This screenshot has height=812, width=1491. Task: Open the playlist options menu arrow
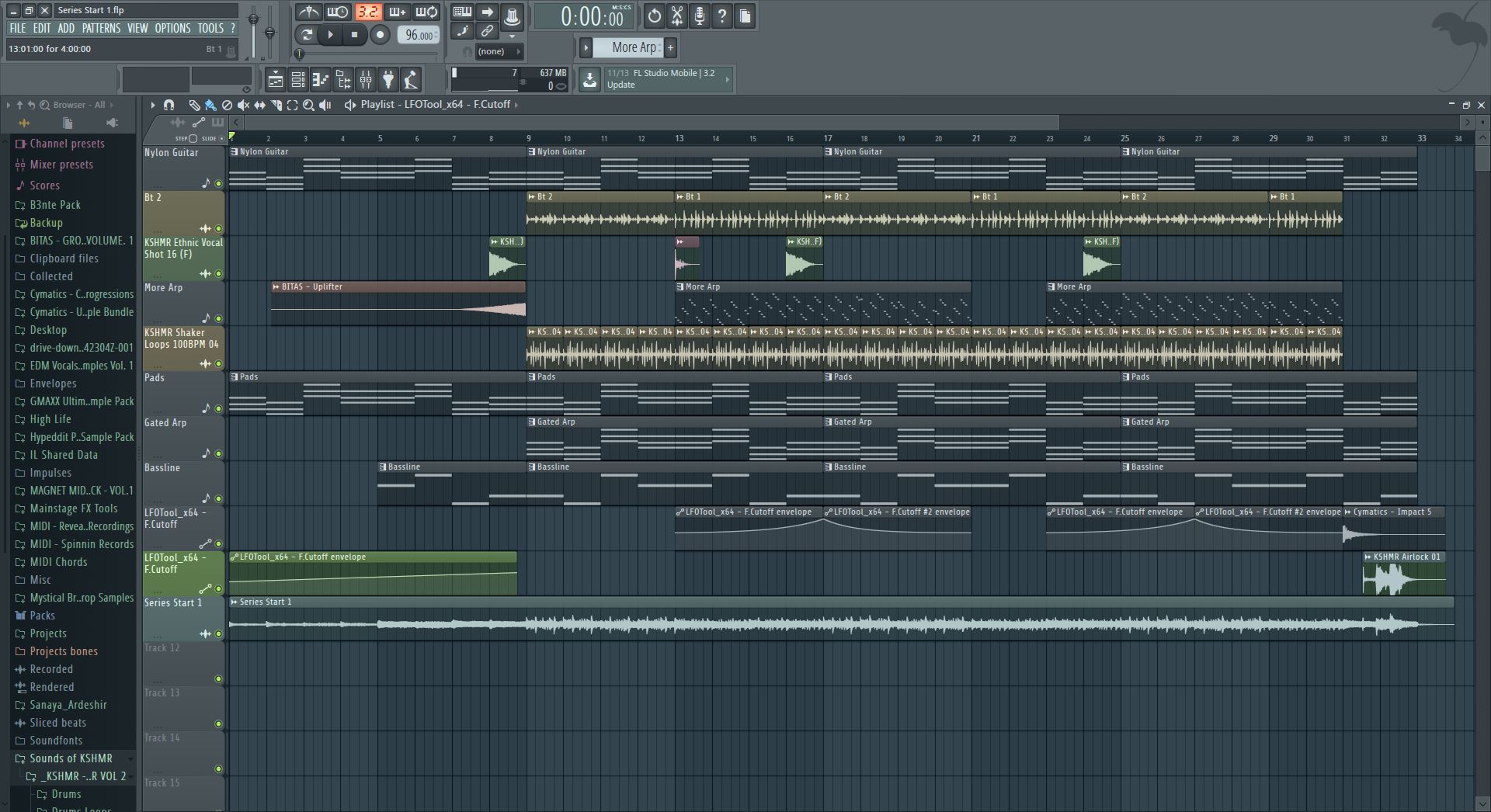click(152, 105)
